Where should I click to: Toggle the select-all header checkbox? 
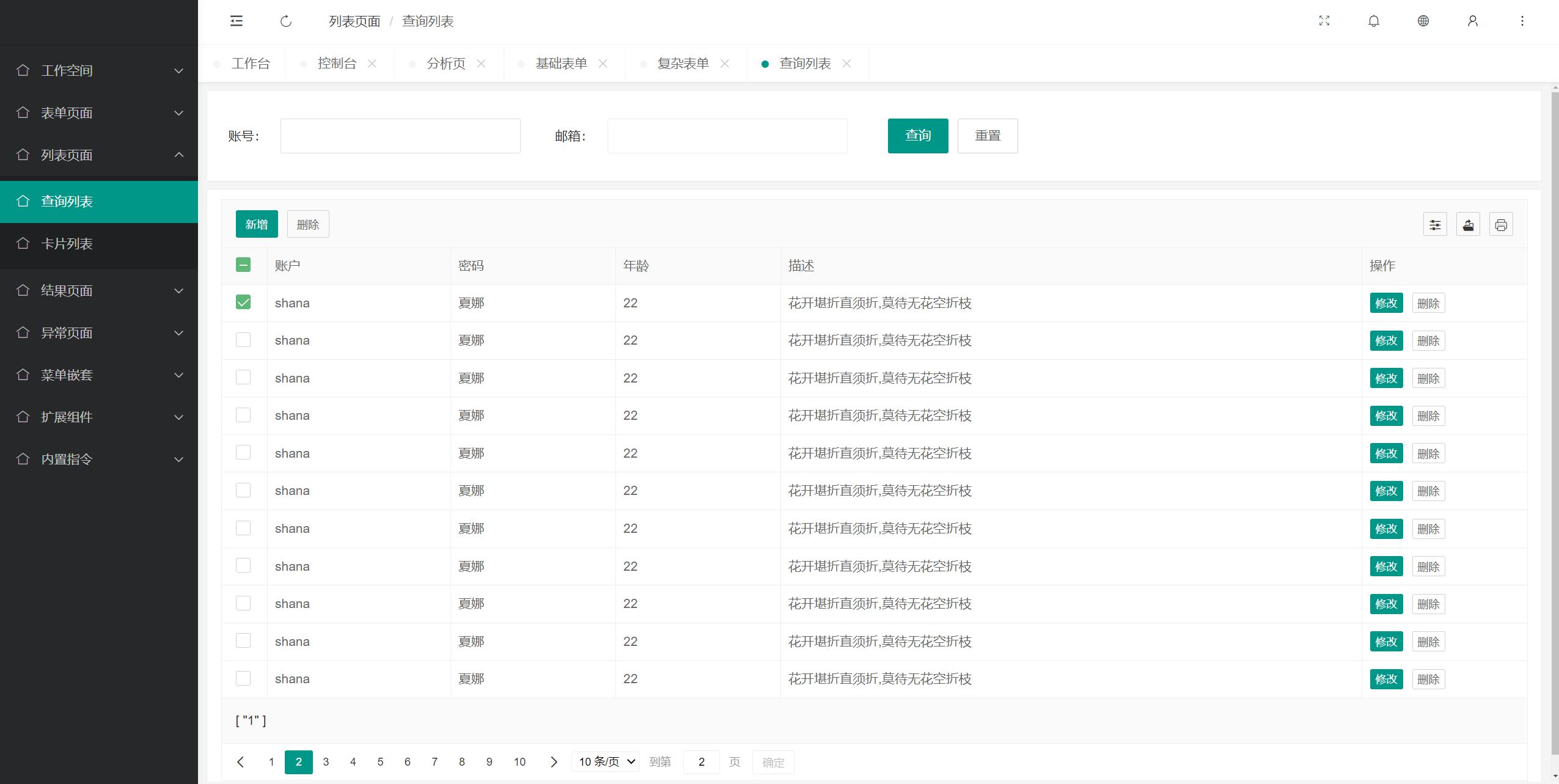click(243, 265)
